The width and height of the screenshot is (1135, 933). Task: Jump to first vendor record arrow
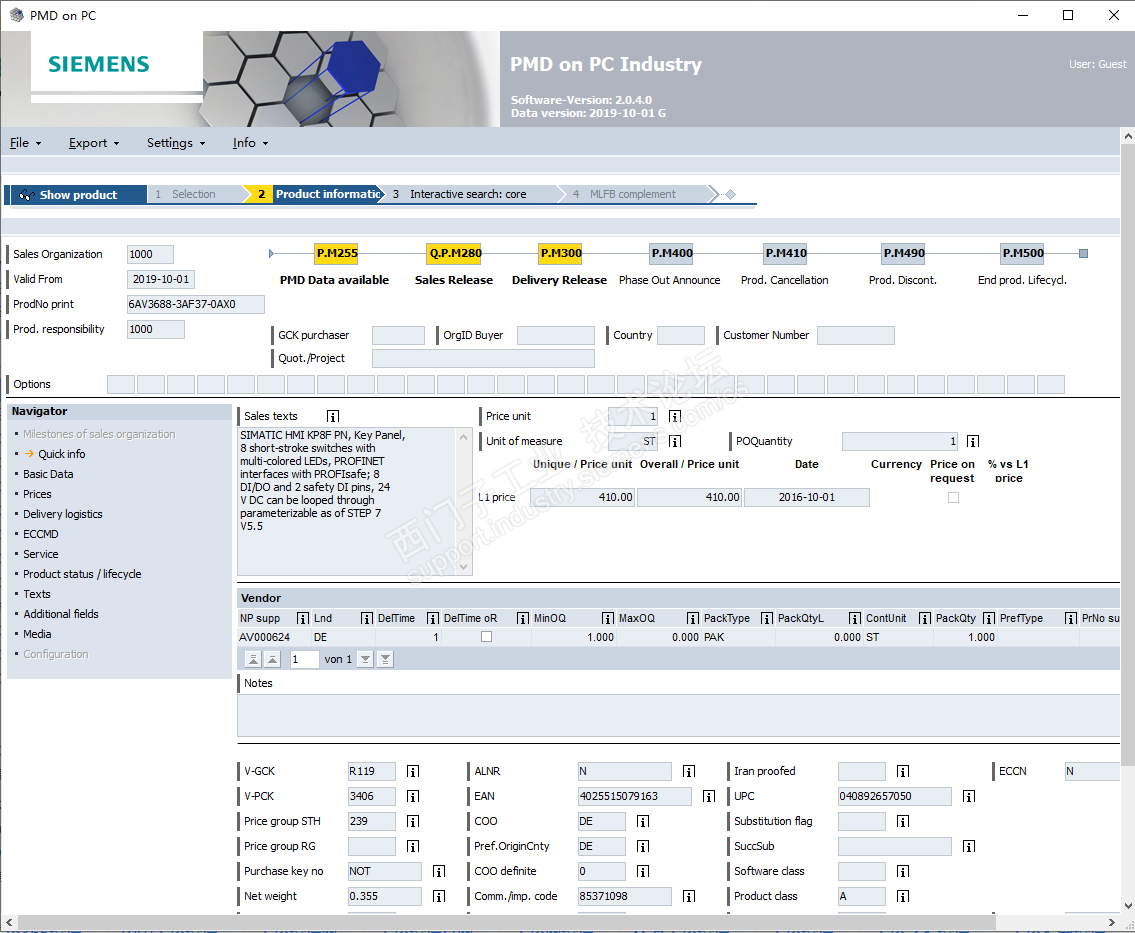pos(252,659)
